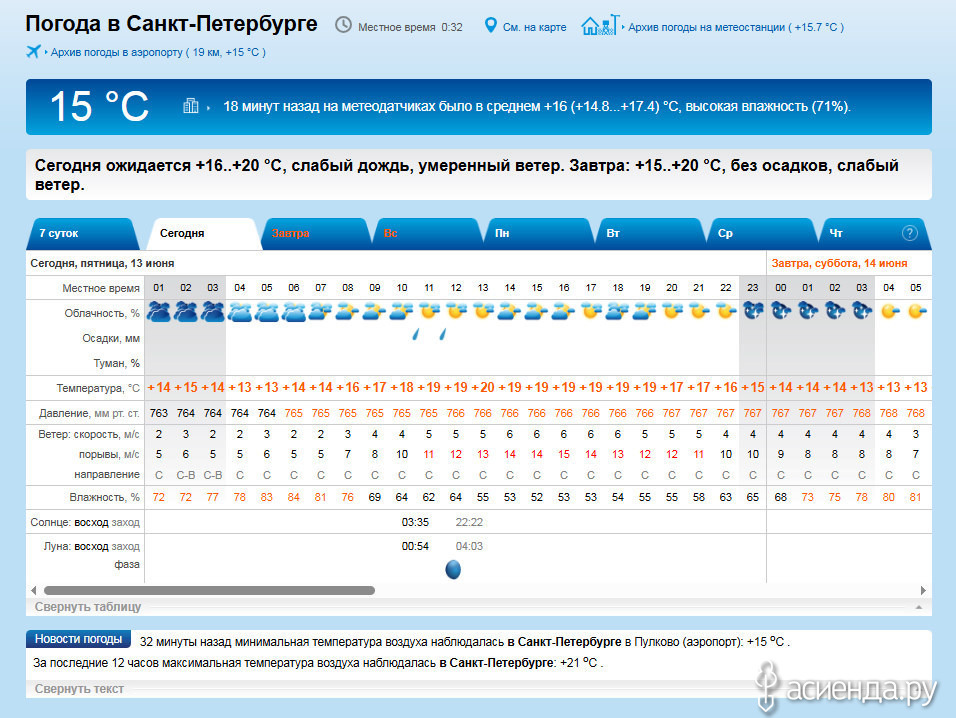
Task: Click the moonrise time 00:54
Action: click(x=415, y=546)
